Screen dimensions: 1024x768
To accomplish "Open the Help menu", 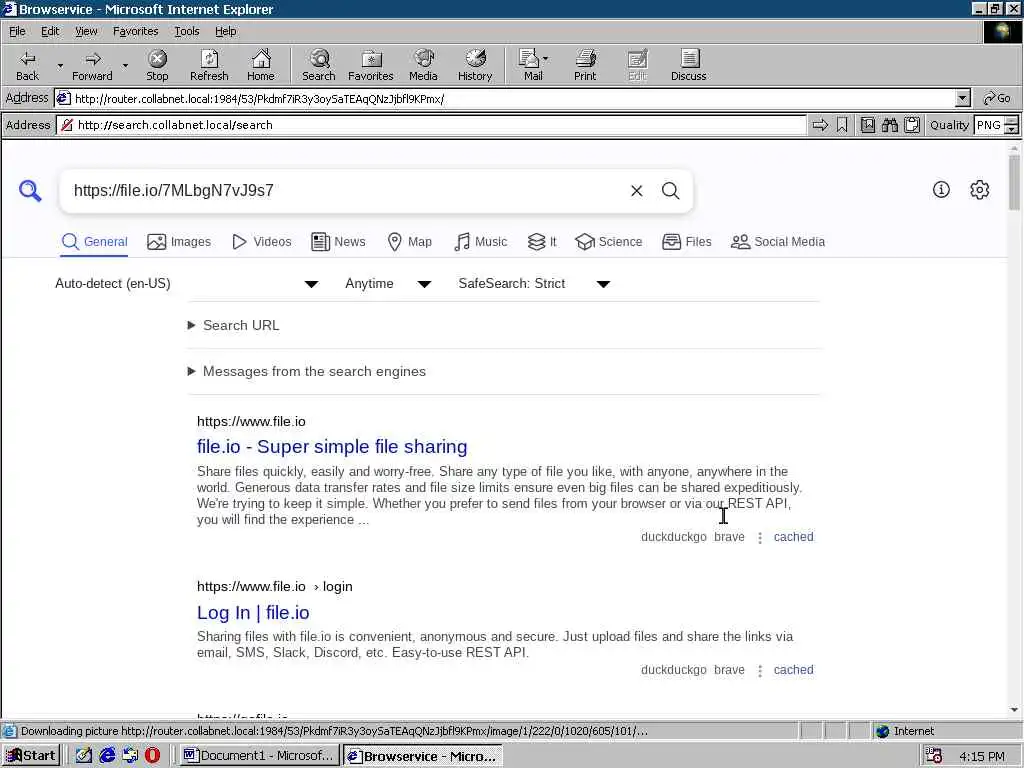I will tap(225, 31).
